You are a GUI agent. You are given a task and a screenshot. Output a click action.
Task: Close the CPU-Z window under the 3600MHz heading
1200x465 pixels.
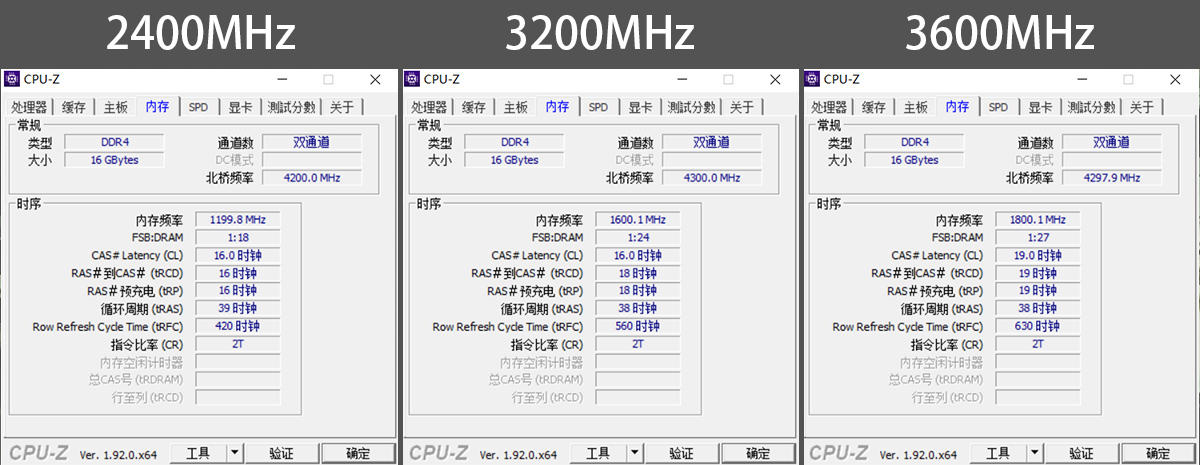point(1175,79)
